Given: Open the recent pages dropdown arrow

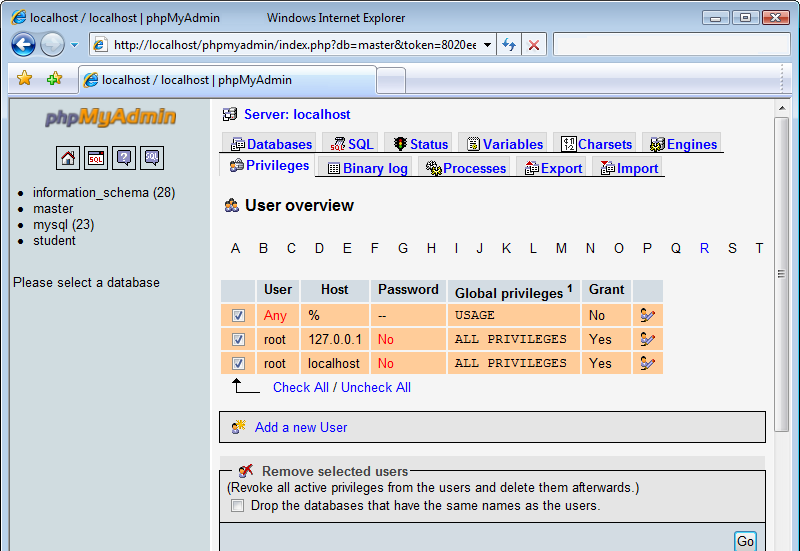Looking at the screenshot, I should click(74, 45).
